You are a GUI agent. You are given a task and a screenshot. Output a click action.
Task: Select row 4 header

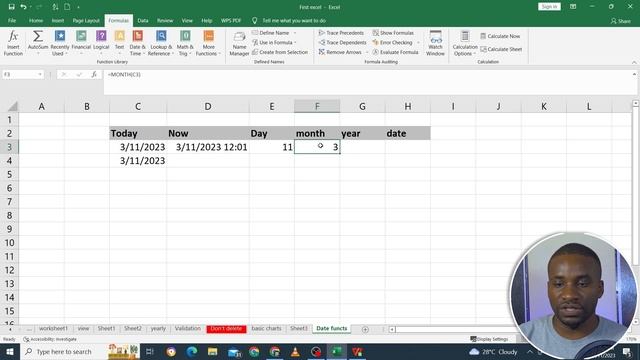click(9, 161)
